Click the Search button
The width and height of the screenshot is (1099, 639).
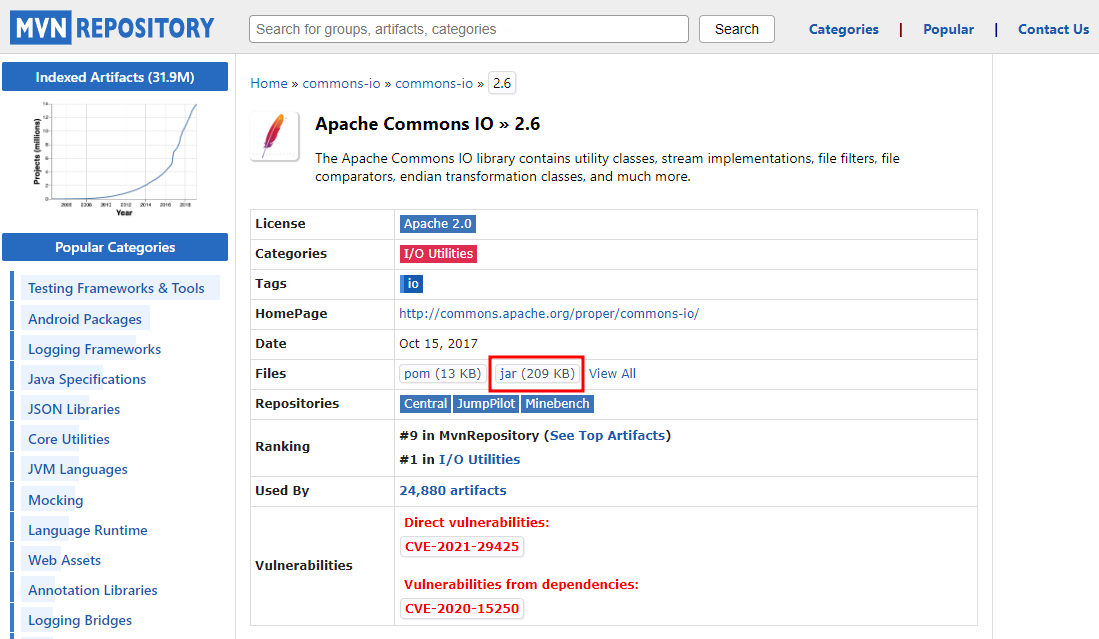(x=737, y=29)
